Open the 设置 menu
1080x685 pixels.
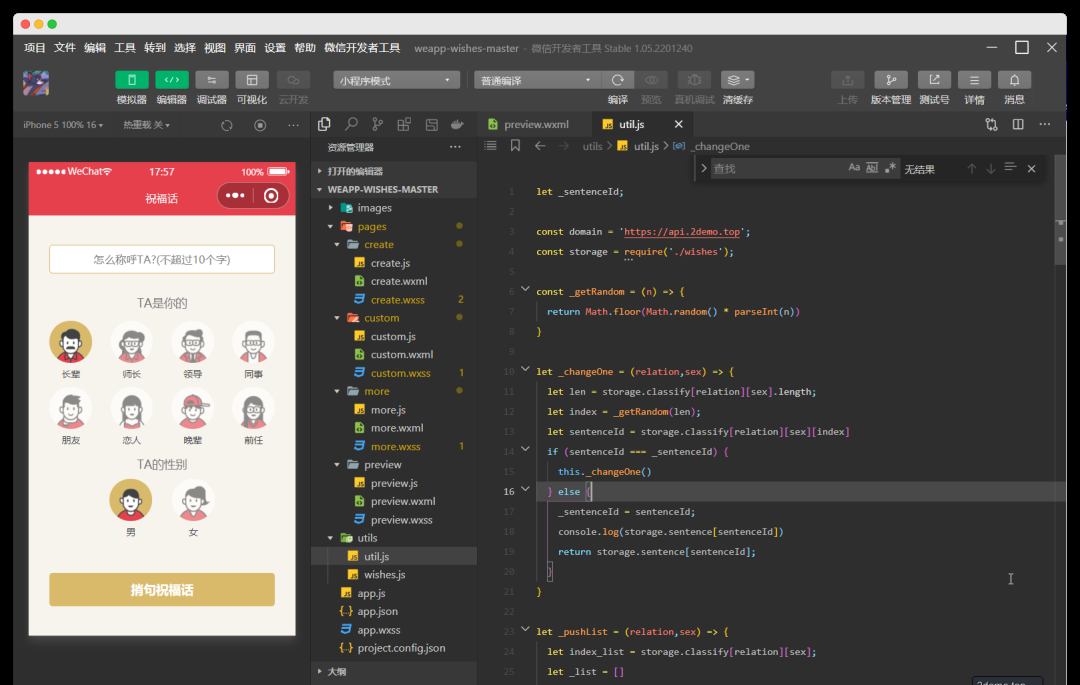(x=275, y=48)
